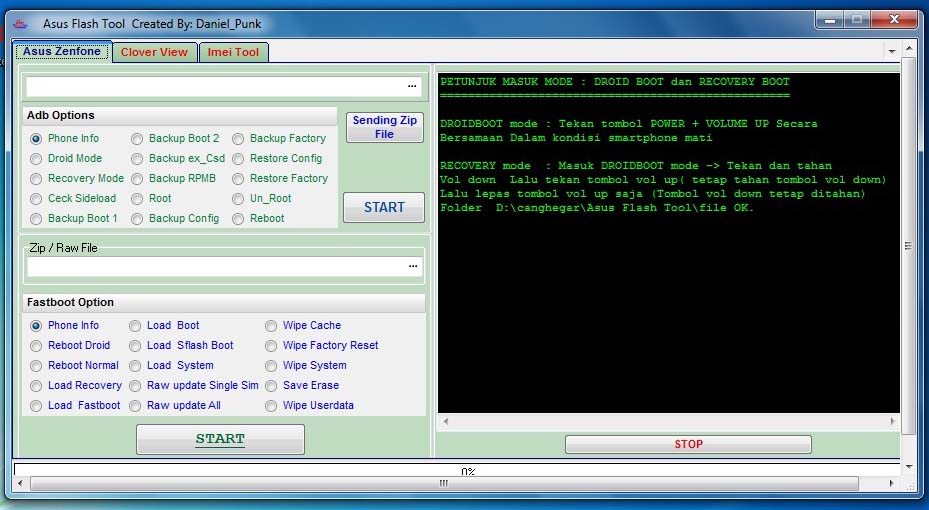Image resolution: width=929 pixels, height=510 pixels.
Task: Click the right vertical scrollbar thumb
Action: pos(908,246)
